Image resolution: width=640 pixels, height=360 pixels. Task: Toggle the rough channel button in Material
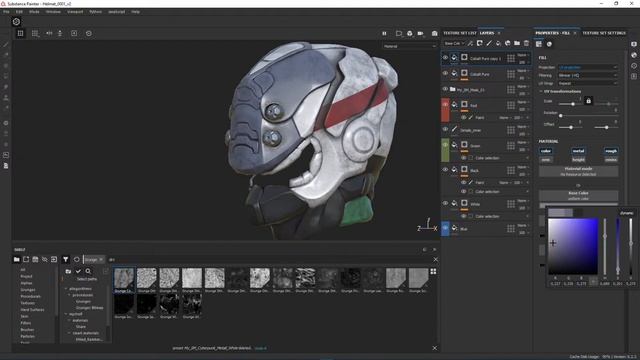pos(611,151)
